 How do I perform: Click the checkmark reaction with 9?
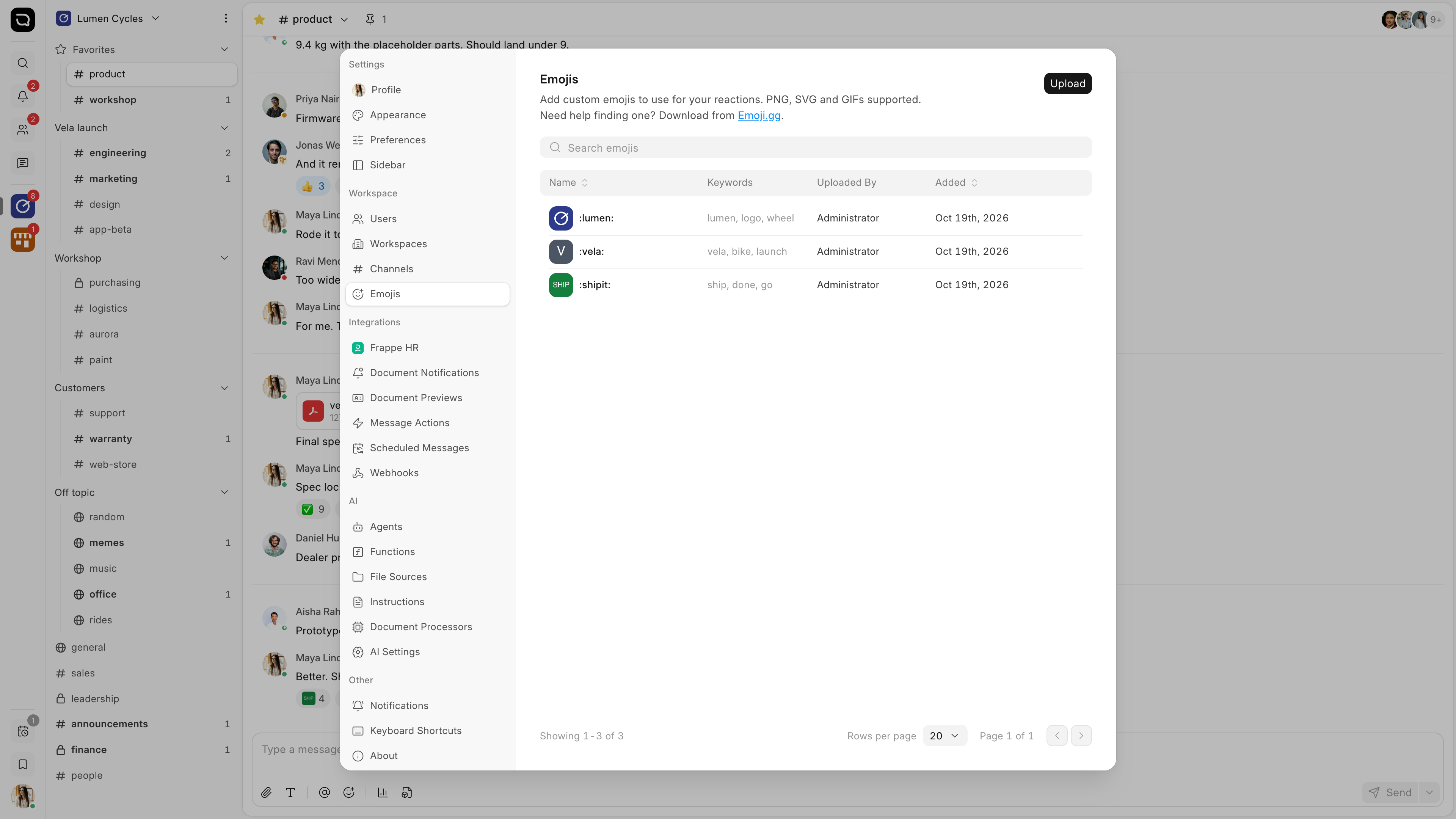coord(313,509)
